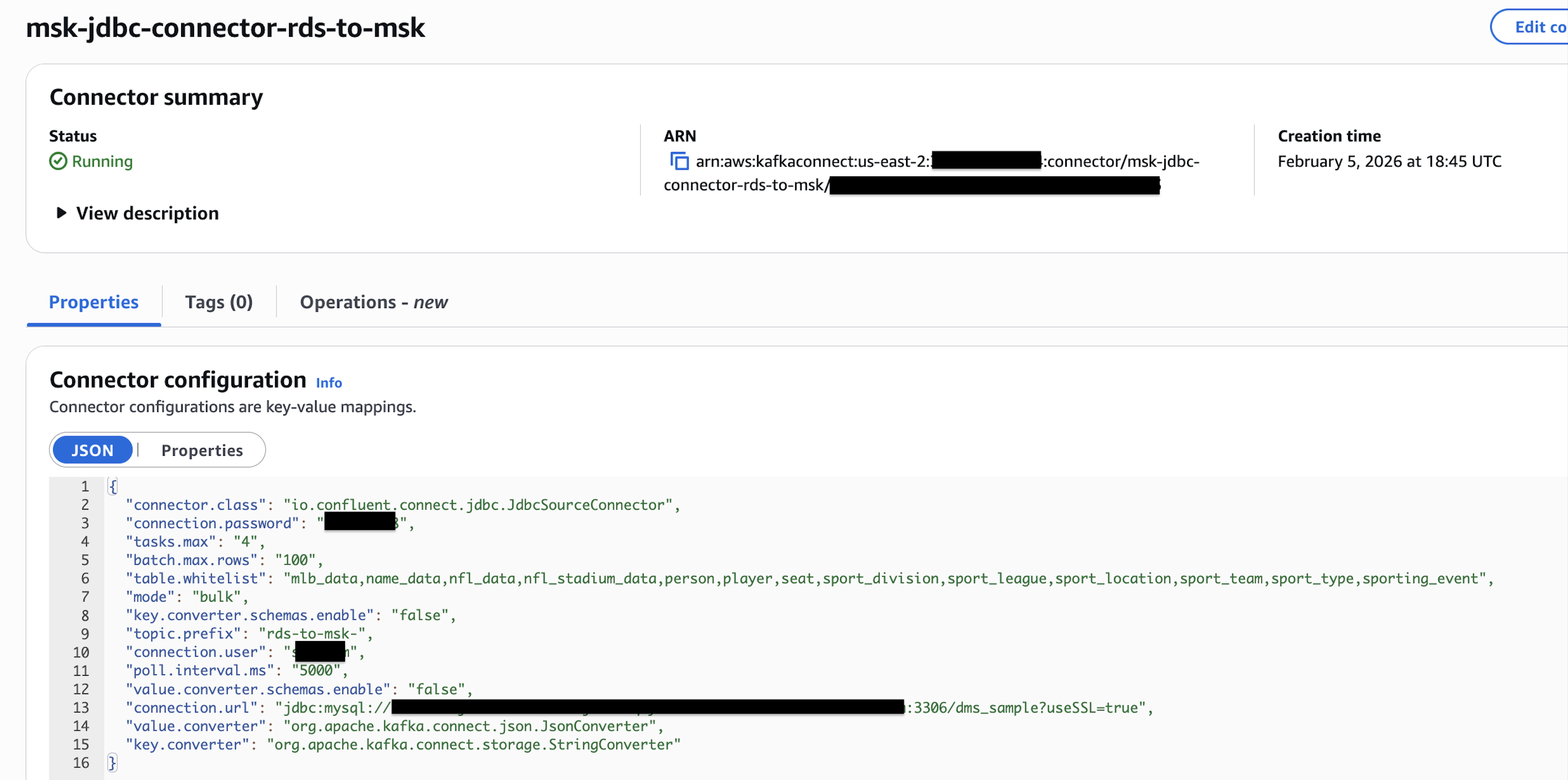Open the Operations - new tab

coord(373,302)
